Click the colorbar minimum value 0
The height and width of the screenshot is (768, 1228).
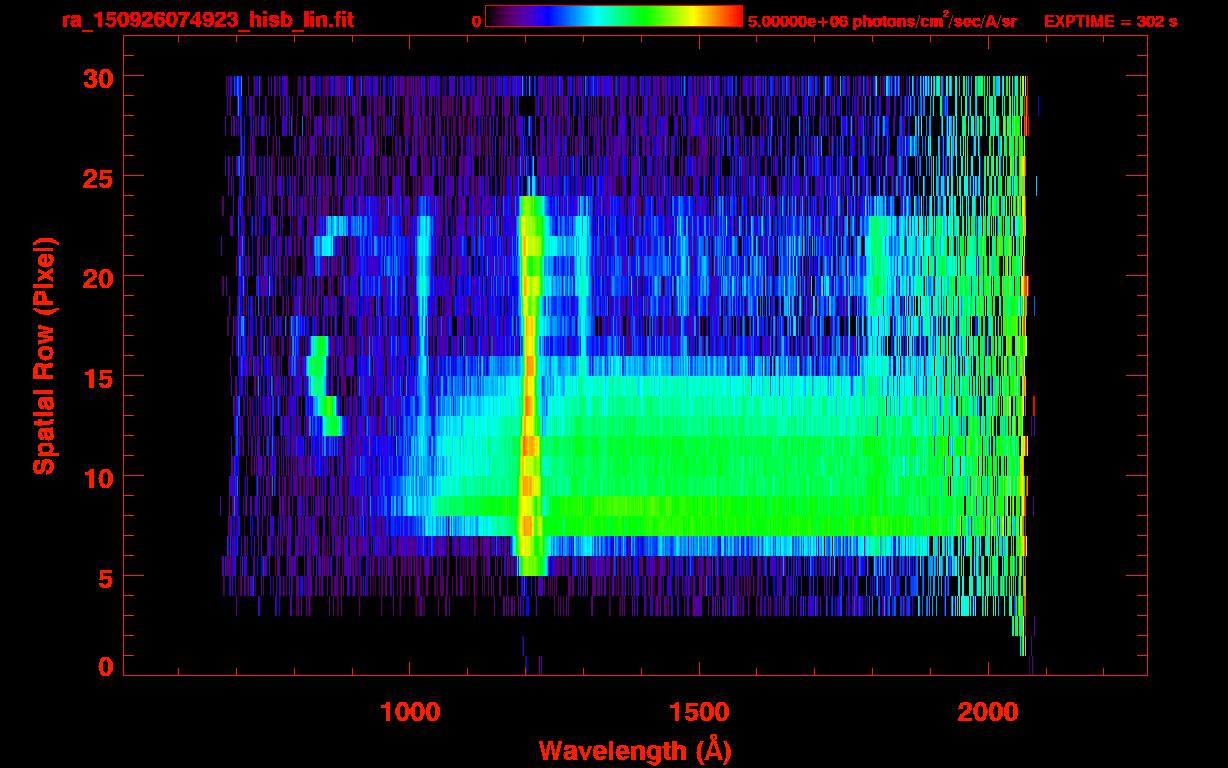click(476, 21)
